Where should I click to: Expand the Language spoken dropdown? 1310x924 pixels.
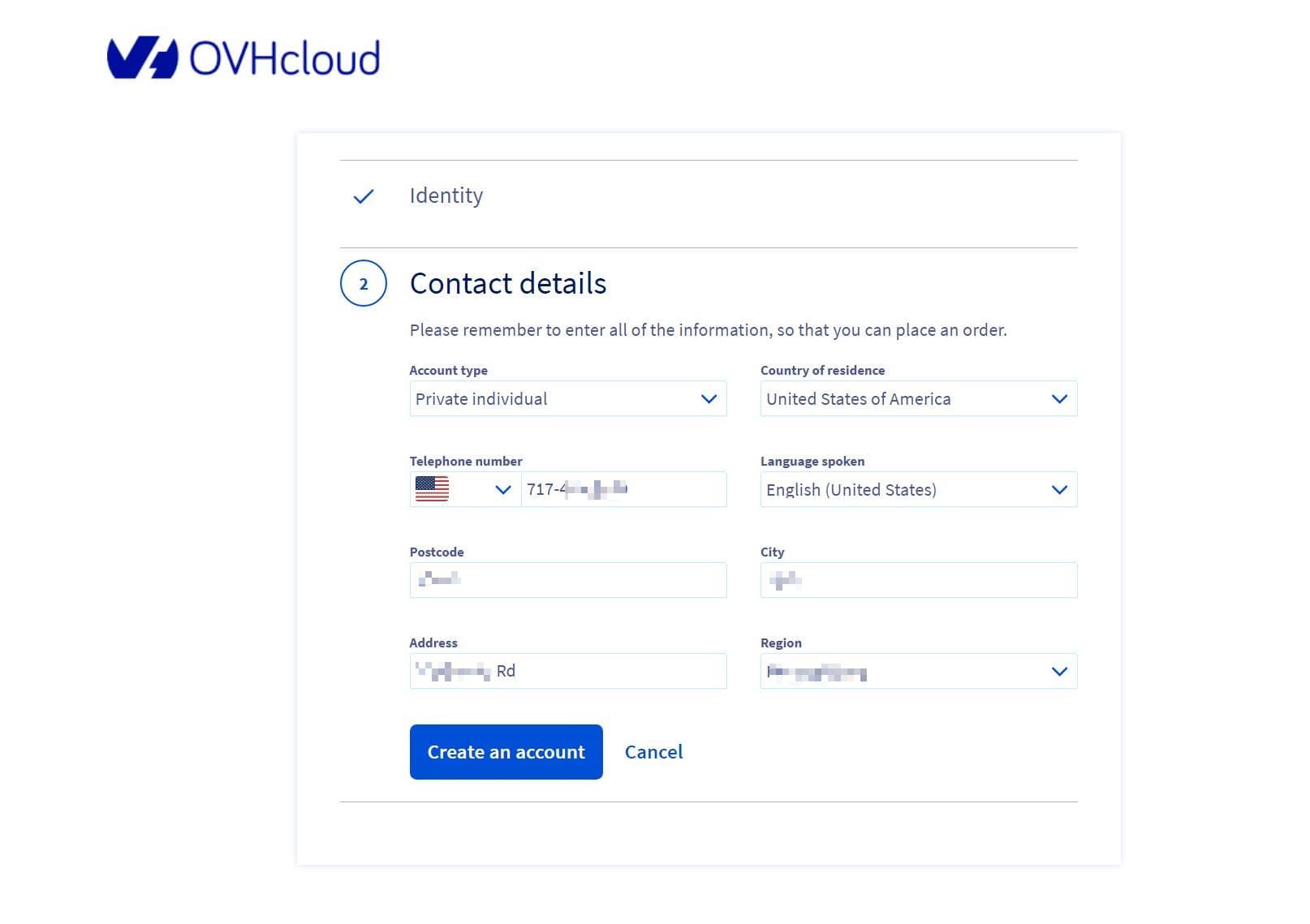[918, 490]
